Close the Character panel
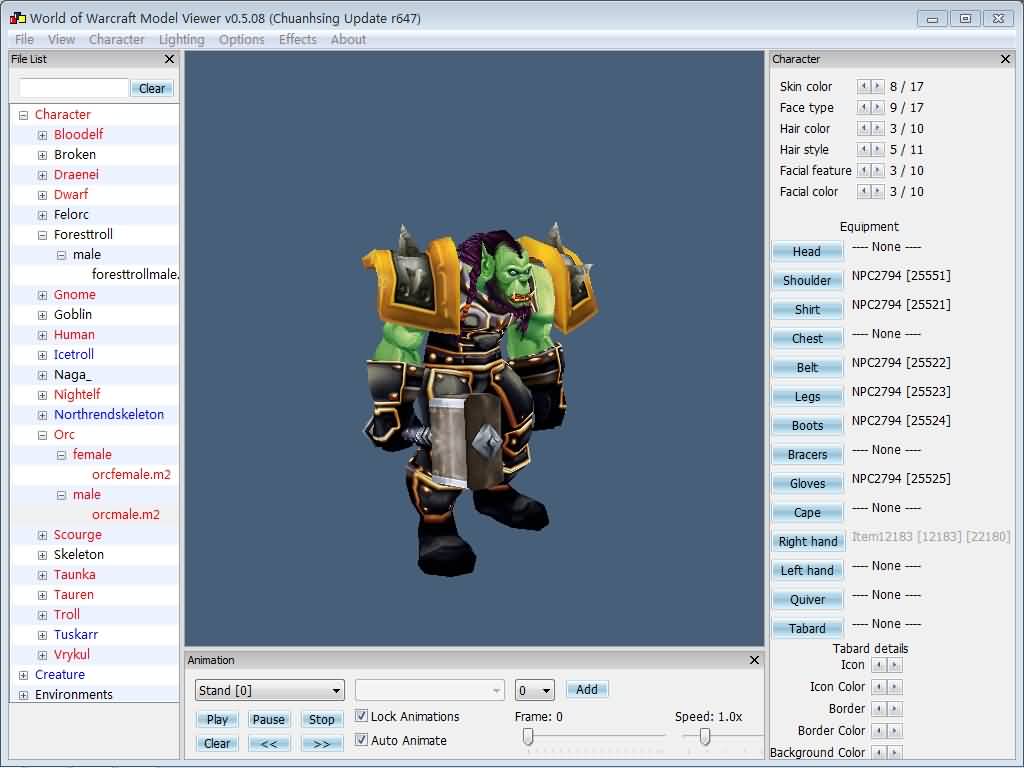1024x768 pixels. pos(1006,59)
